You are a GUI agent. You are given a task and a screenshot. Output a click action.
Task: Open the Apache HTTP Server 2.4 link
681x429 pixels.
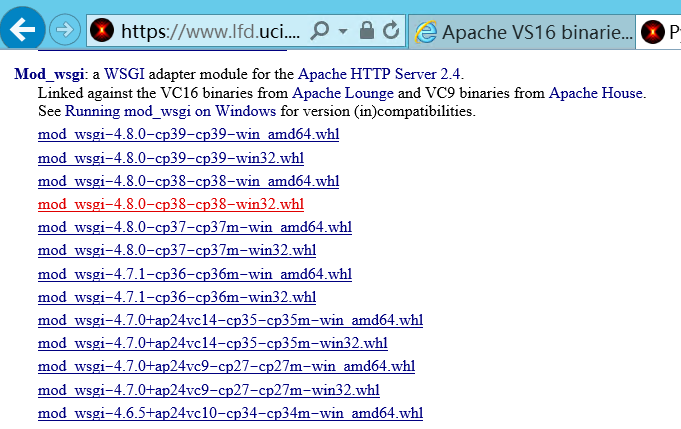pos(379,74)
